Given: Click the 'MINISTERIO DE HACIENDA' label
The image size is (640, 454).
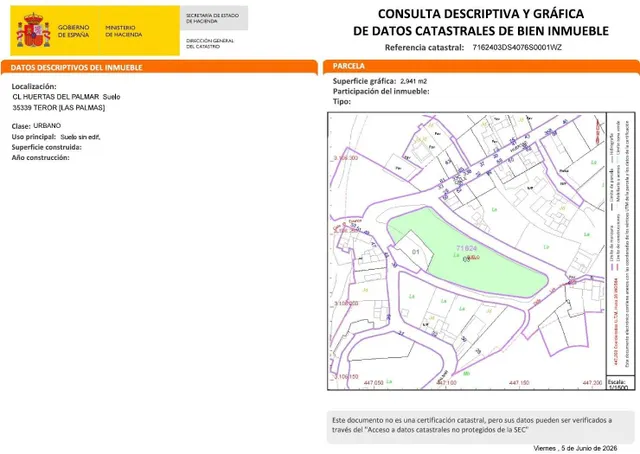Looking at the screenshot, I should (124, 31).
